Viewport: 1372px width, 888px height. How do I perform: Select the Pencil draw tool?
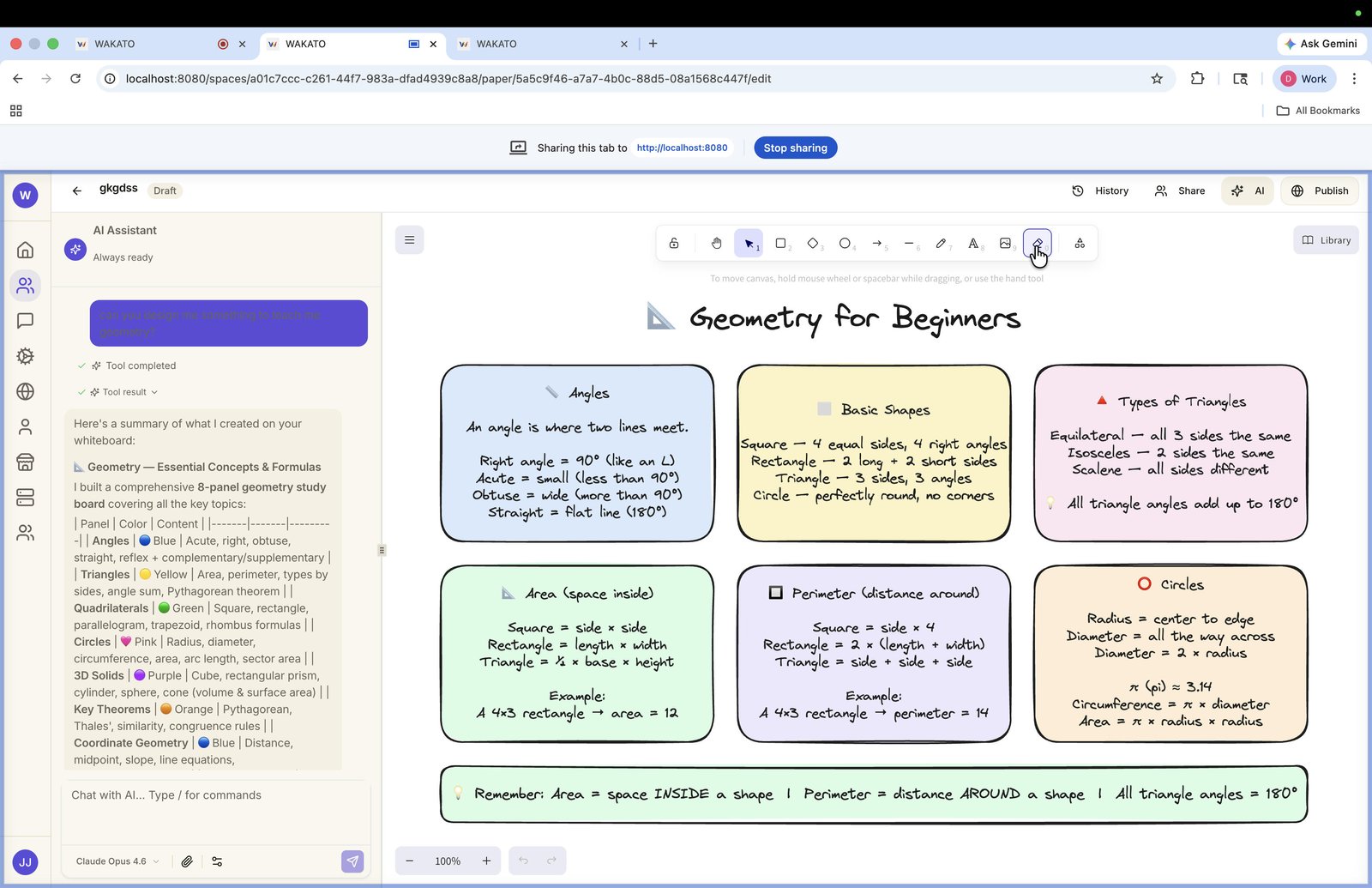(942, 244)
